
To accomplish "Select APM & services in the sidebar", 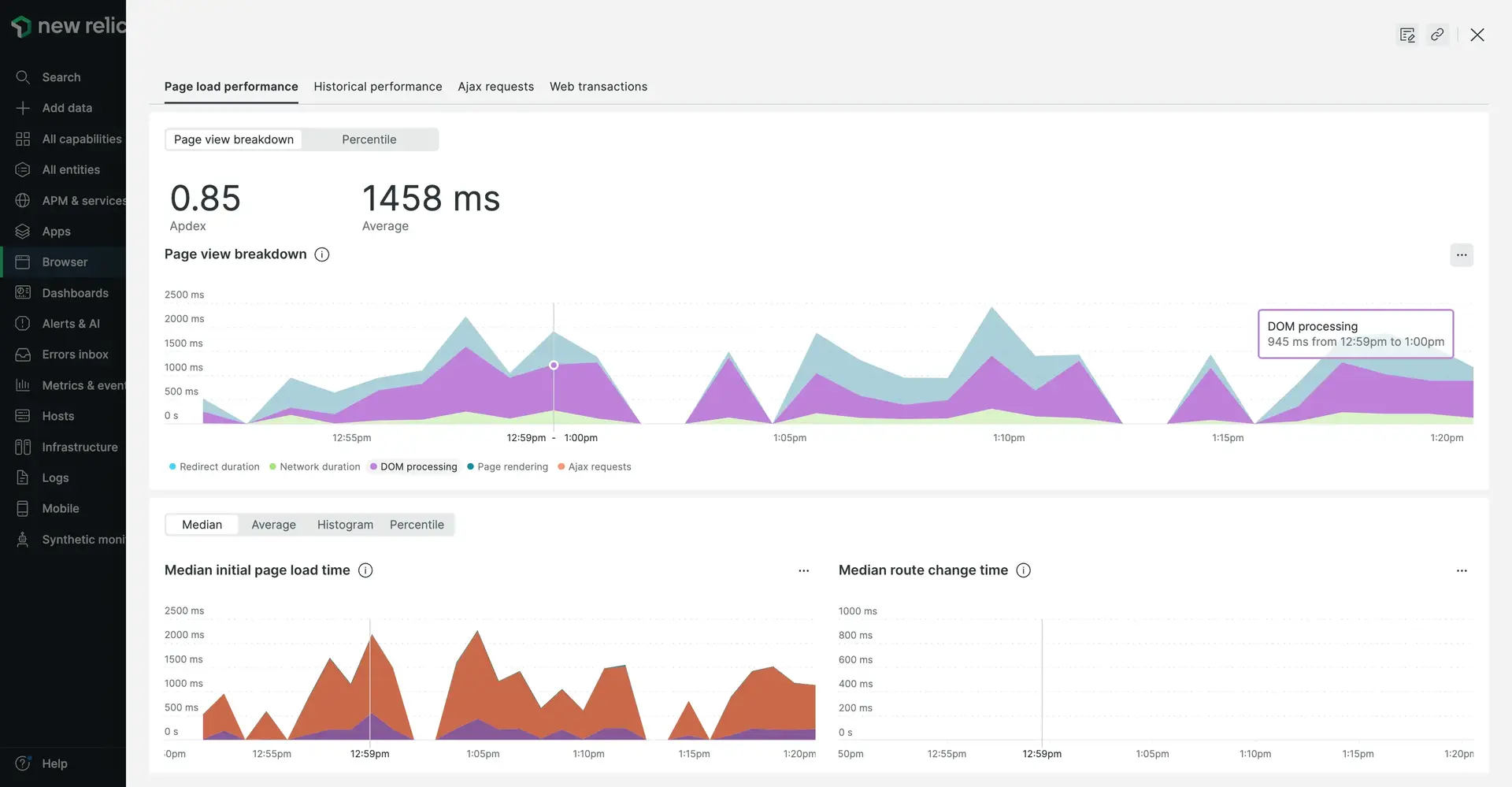I will (x=84, y=200).
